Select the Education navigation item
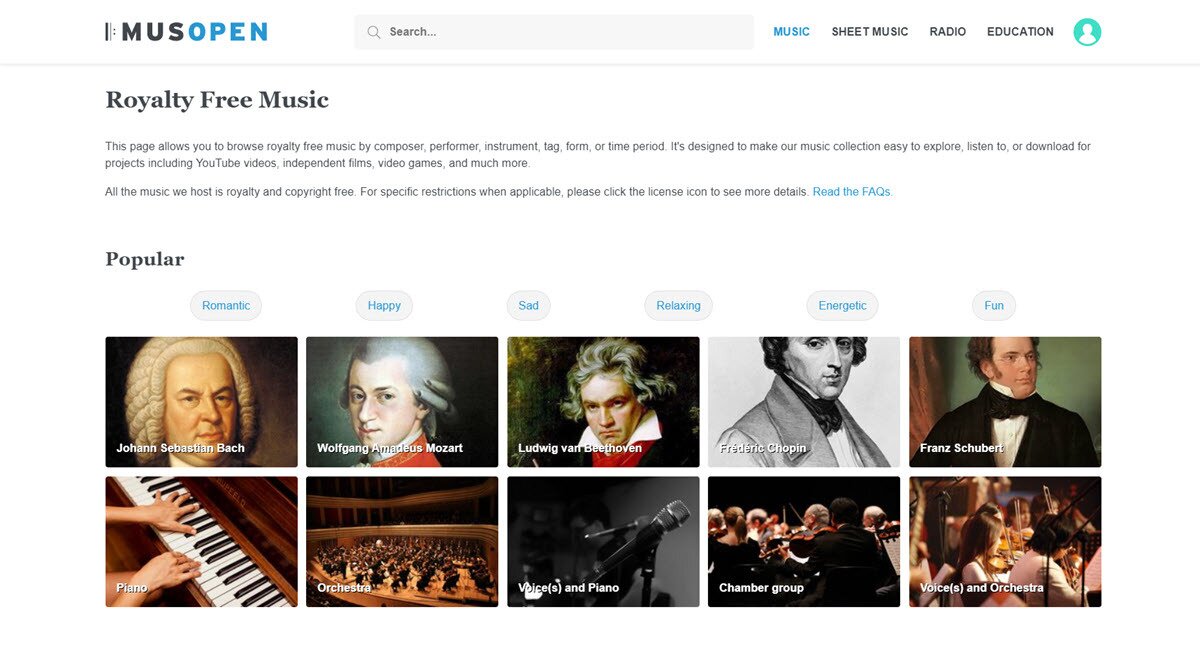Viewport: 1200px width, 649px height. tap(1020, 32)
